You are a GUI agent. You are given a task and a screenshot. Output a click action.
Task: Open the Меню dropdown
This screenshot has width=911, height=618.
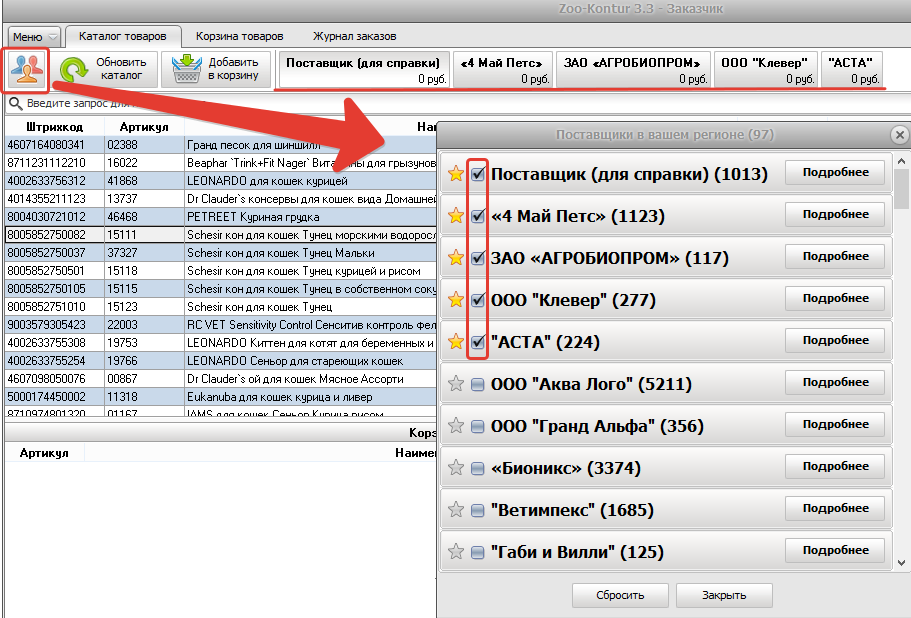click(34, 37)
